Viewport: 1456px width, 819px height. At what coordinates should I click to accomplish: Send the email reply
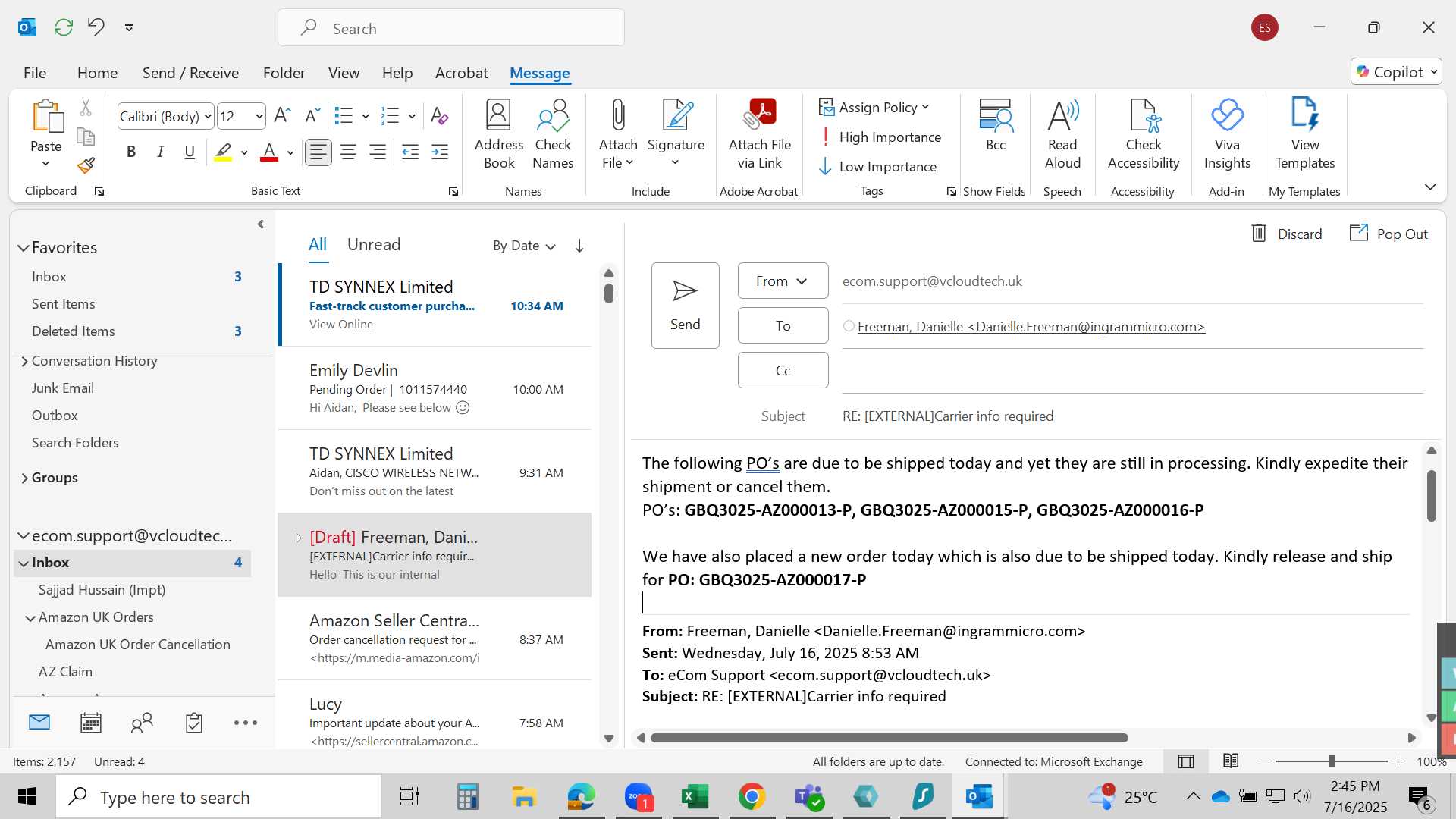click(685, 306)
